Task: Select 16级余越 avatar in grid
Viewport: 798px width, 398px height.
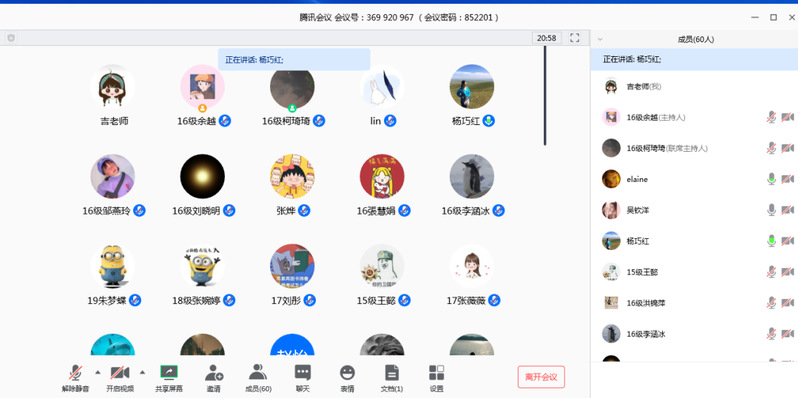Action: (x=203, y=87)
